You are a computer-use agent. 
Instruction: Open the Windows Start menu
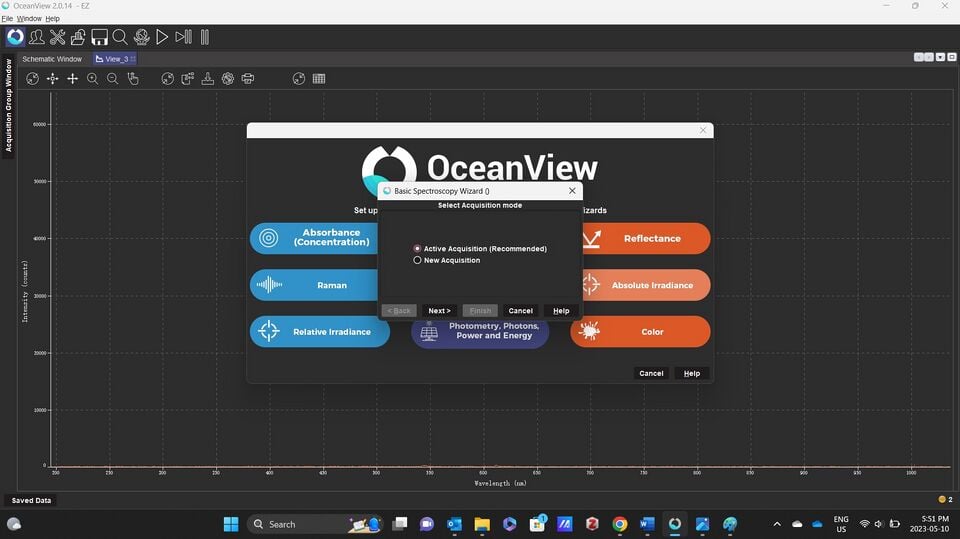point(231,524)
